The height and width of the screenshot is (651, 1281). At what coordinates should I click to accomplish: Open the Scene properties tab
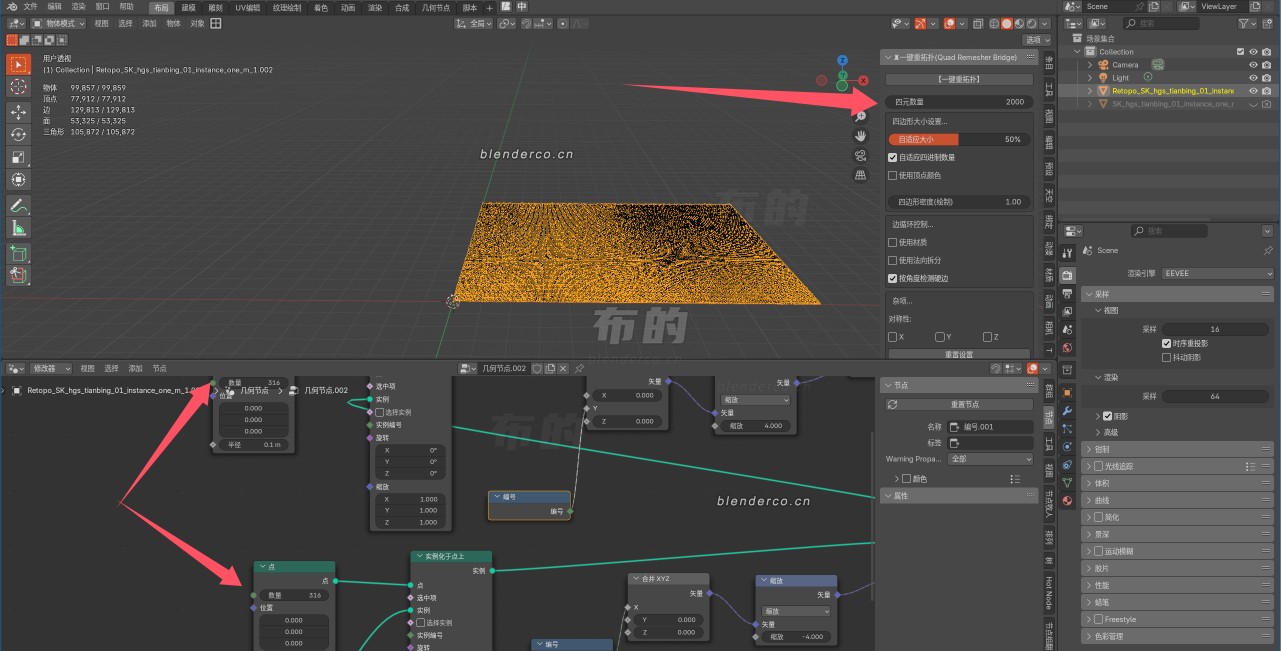[x=1067, y=329]
